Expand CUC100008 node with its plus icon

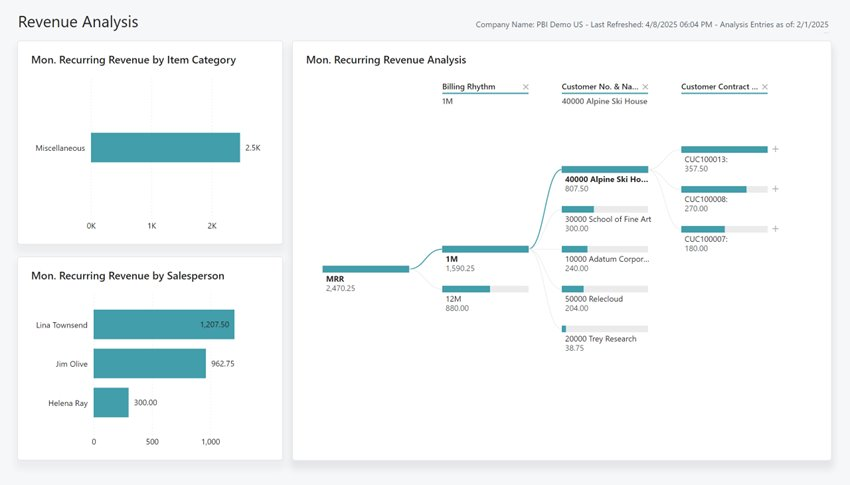point(776,189)
